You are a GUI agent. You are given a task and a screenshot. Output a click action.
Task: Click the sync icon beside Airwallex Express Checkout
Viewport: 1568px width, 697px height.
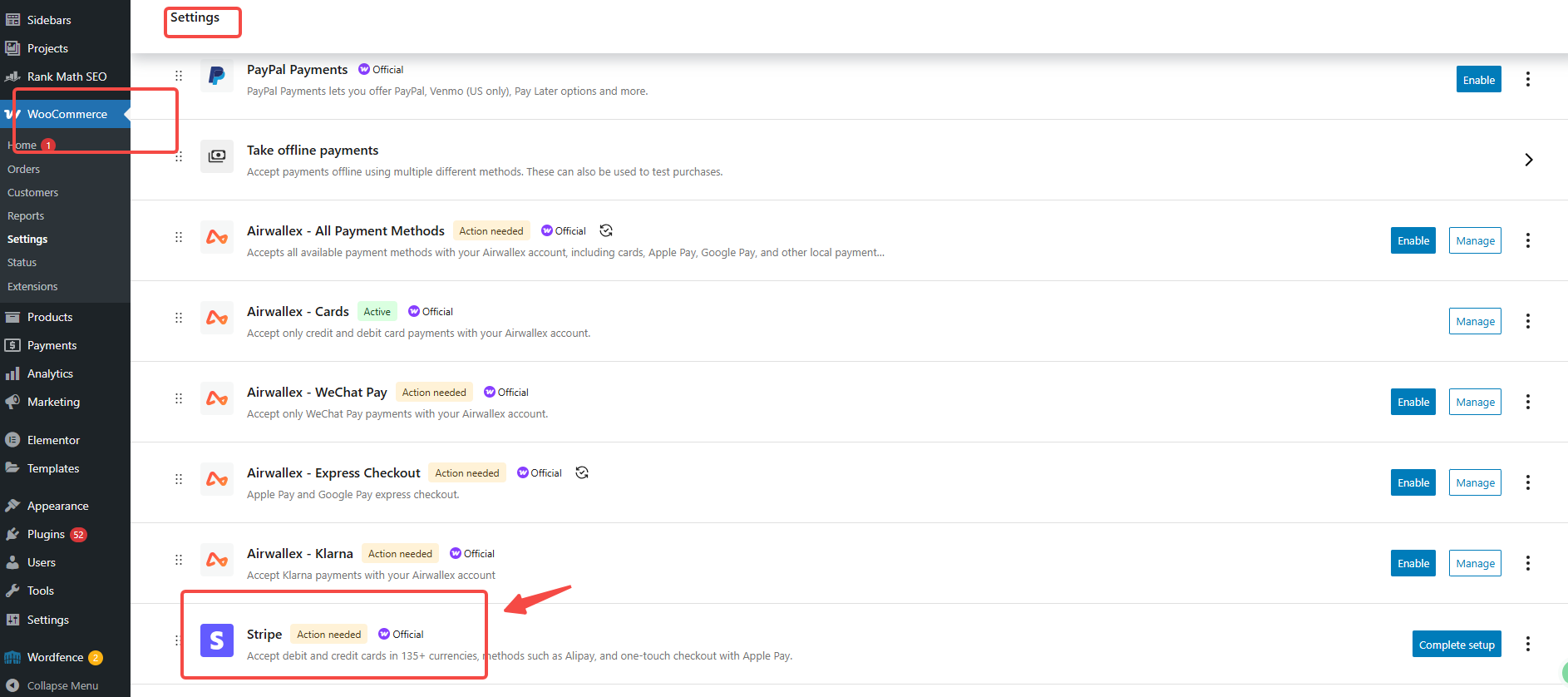(582, 472)
